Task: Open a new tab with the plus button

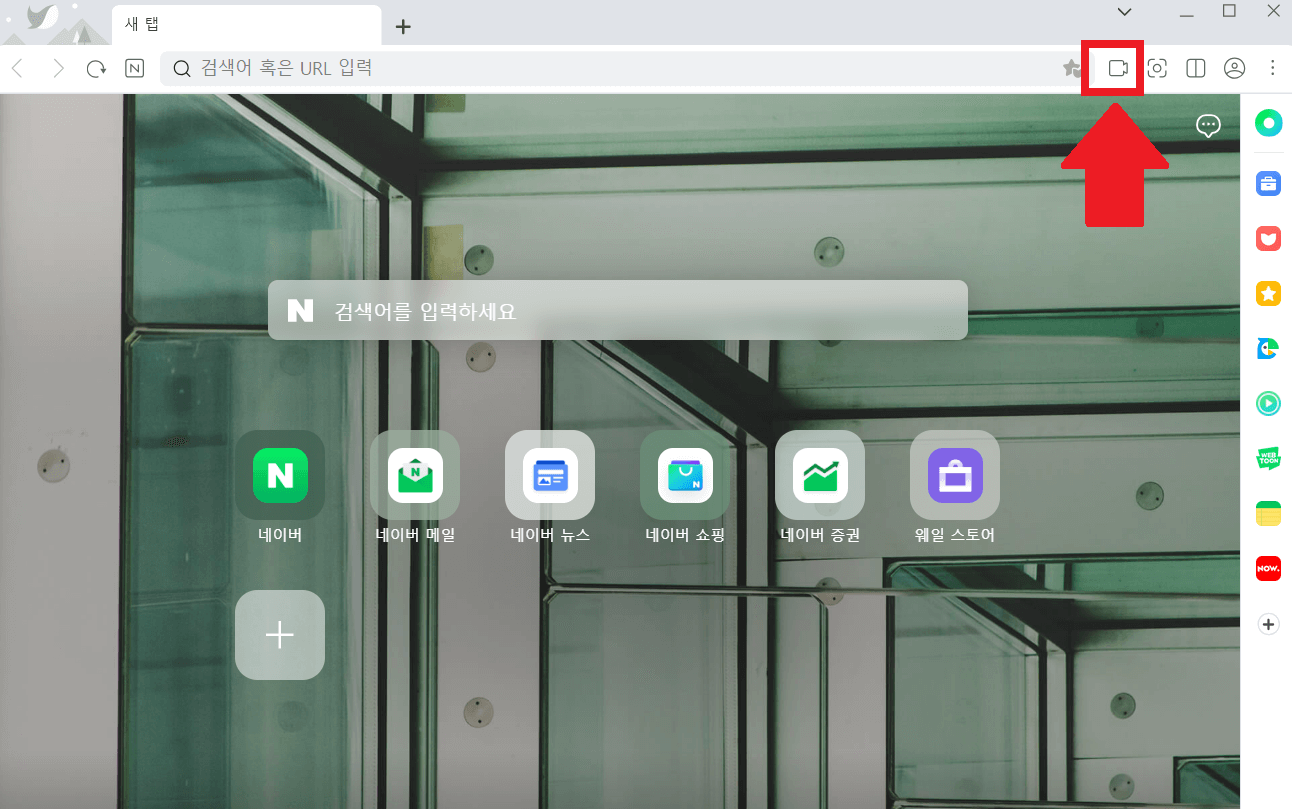Action: [x=403, y=27]
